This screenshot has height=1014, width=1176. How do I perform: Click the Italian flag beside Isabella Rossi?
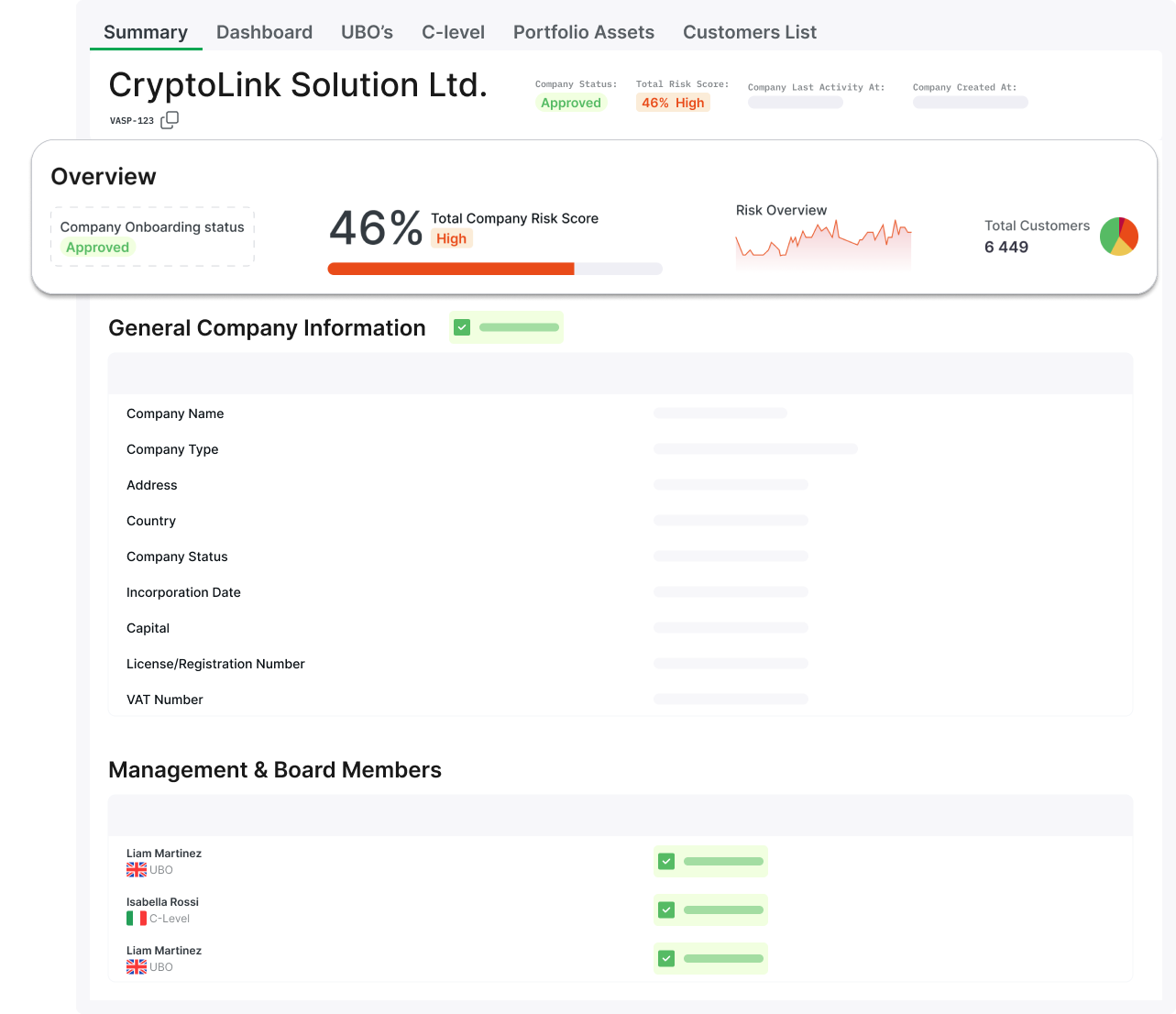coord(137,919)
